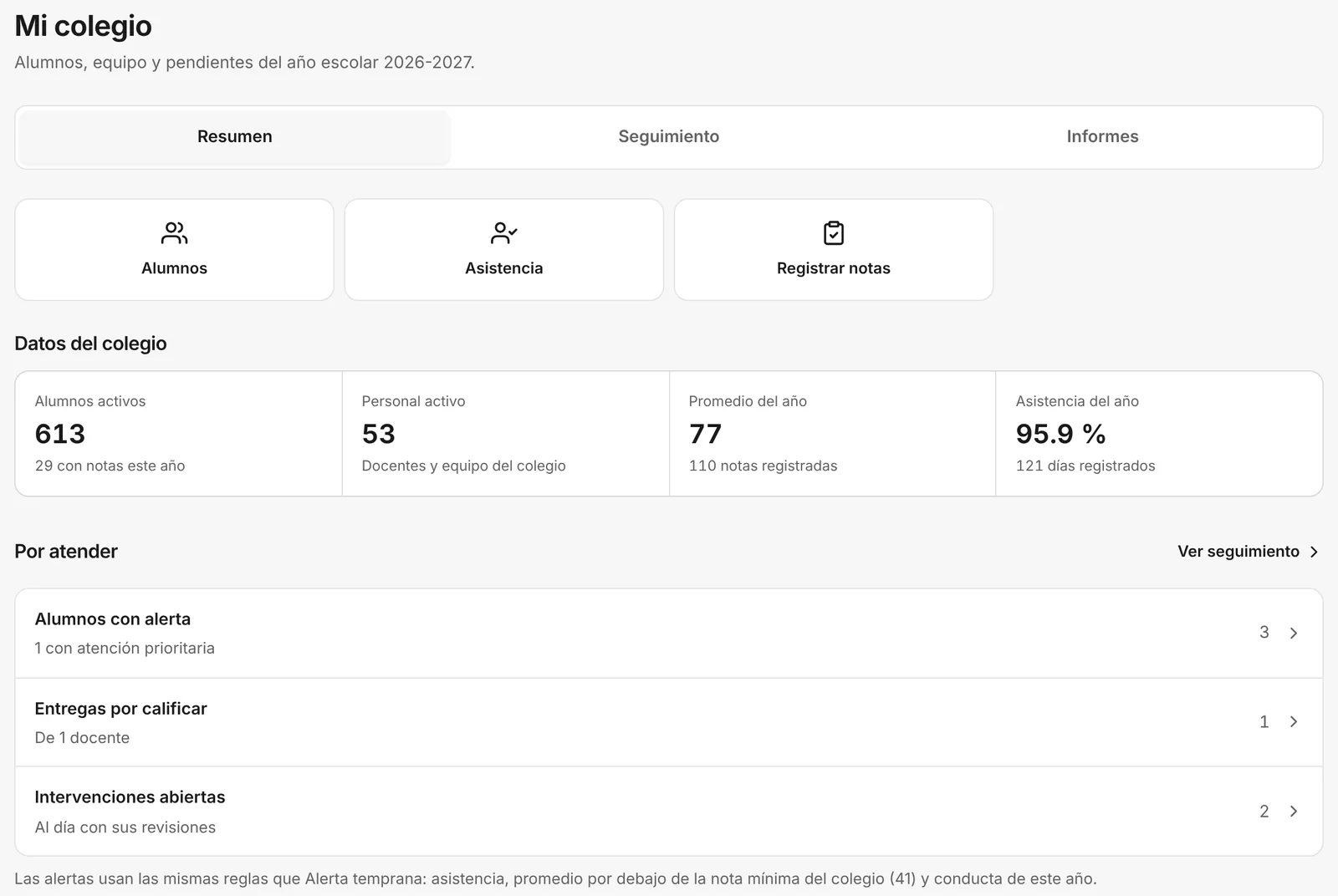Click "Docentes y equipo del colegio" text
1338x896 pixels.
pyautogui.click(x=463, y=466)
